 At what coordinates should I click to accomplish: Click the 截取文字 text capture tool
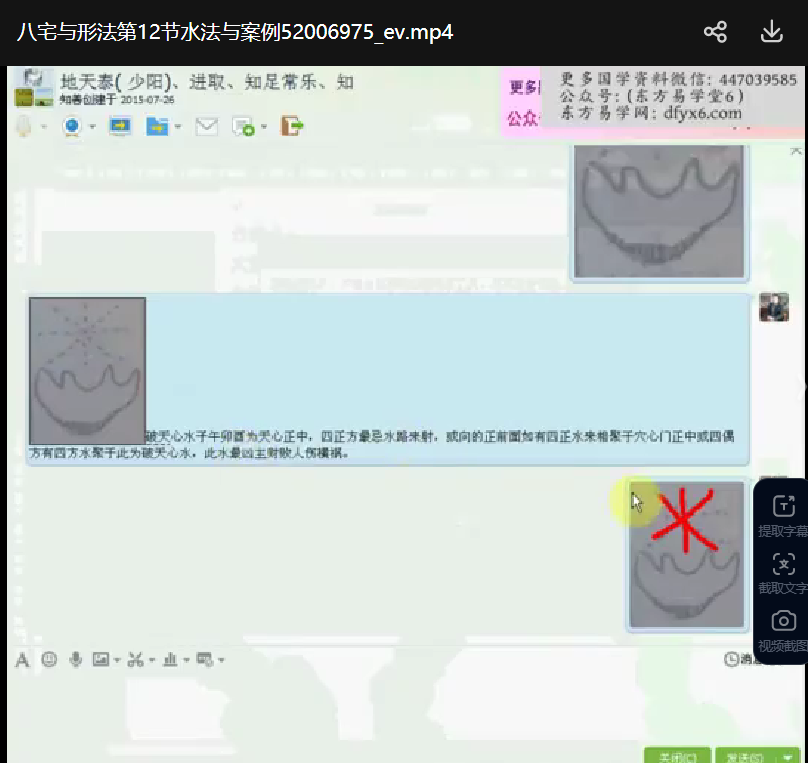[783, 574]
